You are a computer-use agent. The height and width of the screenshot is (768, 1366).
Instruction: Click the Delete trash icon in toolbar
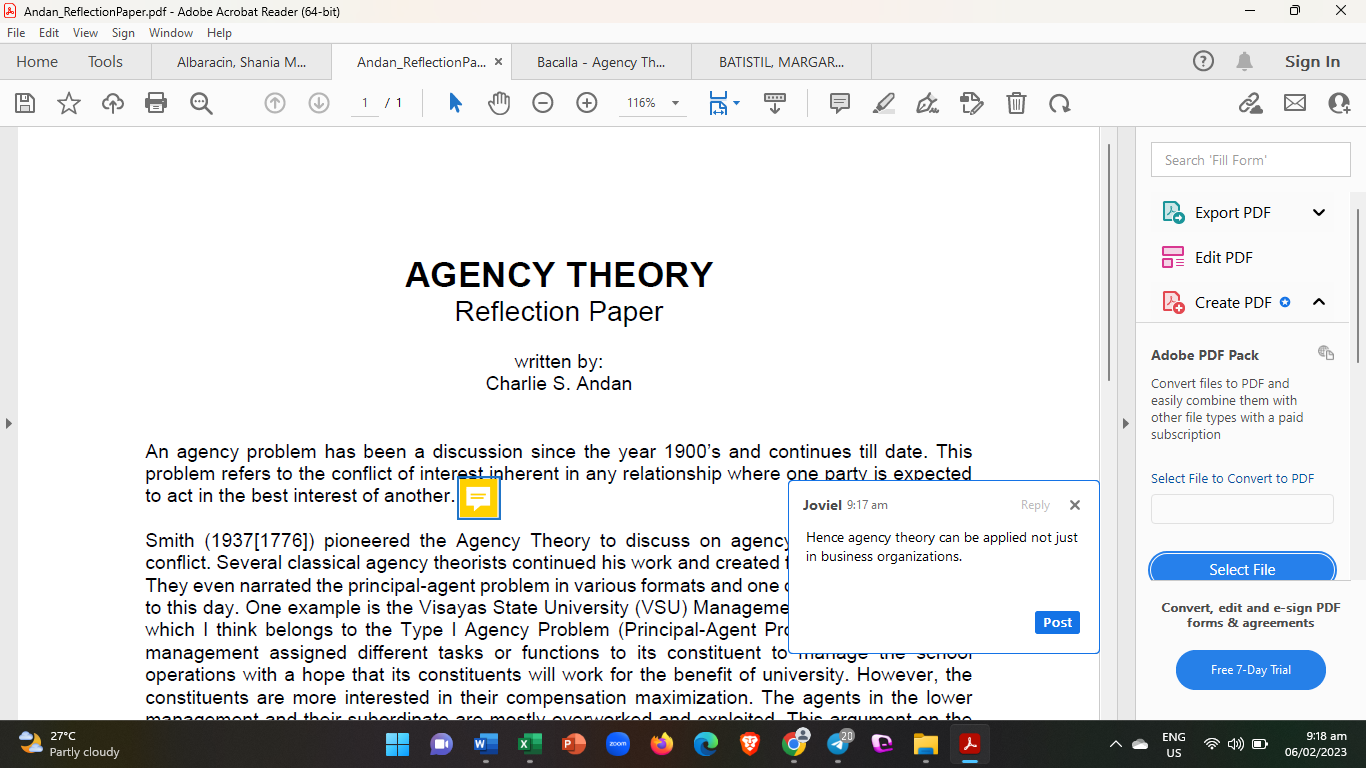point(1016,103)
